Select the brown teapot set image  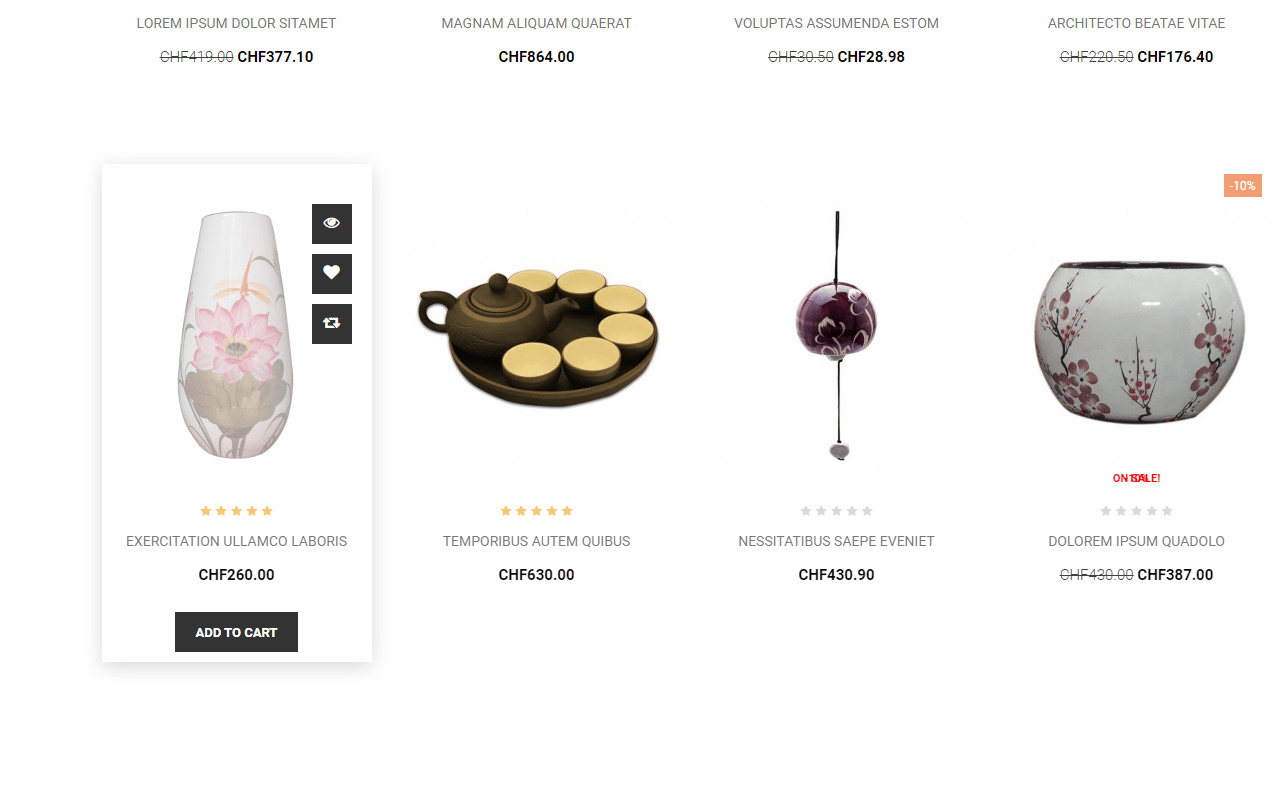[x=537, y=337]
